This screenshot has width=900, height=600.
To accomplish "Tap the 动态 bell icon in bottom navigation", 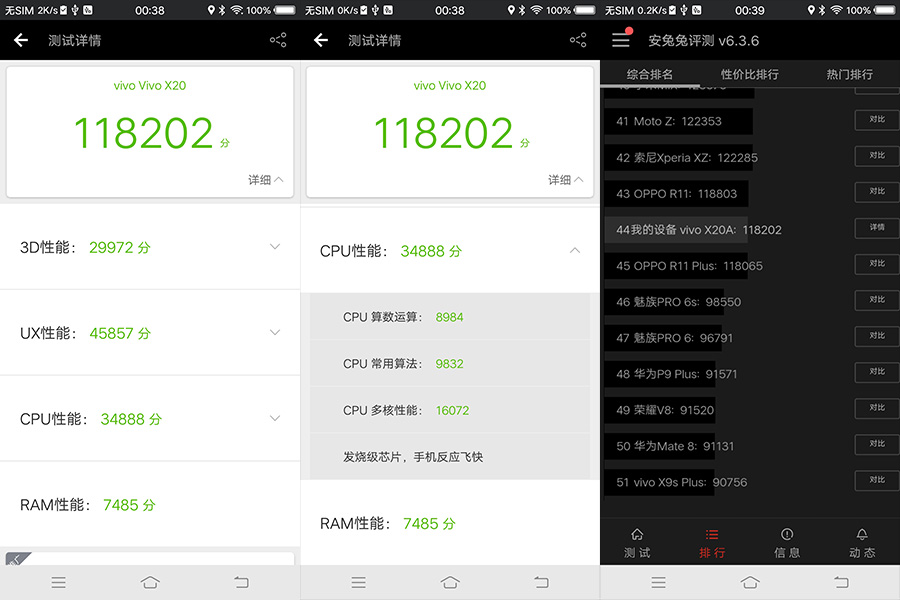I will (x=861, y=540).
